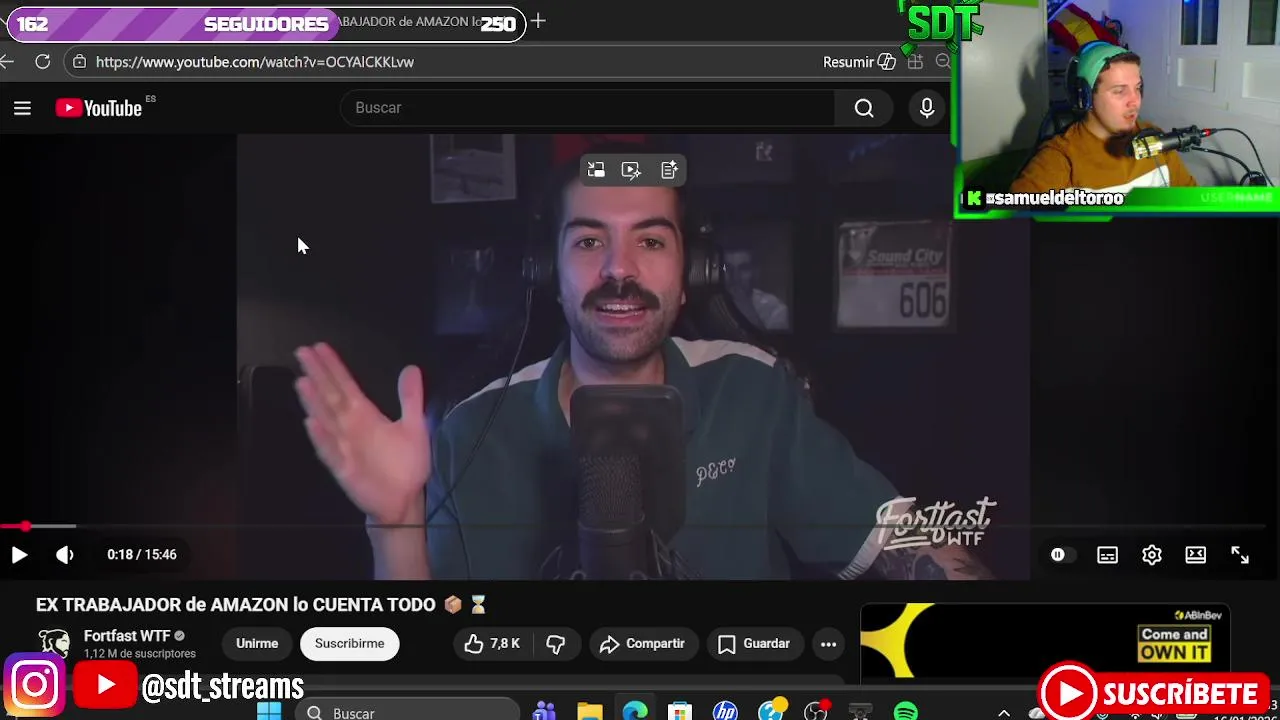Image resolution: width=1280 pixels, height=720 pixels.
Task: Click the YouTube search magnifier button
Action: click(864, 108)
